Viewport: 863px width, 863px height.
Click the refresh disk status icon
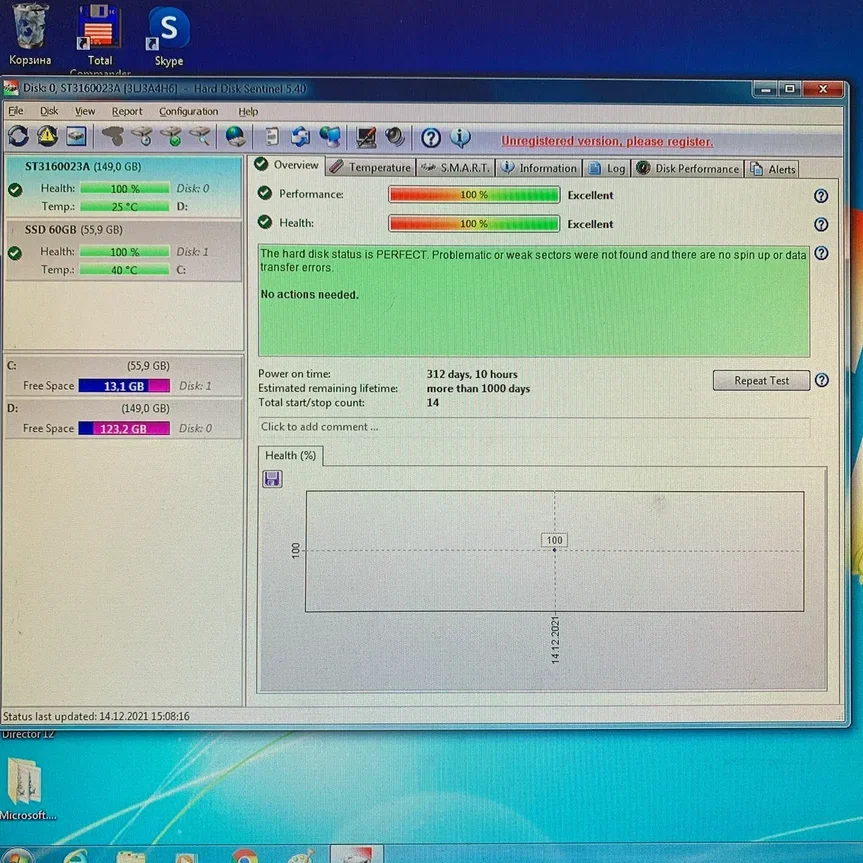click(19, 136)
